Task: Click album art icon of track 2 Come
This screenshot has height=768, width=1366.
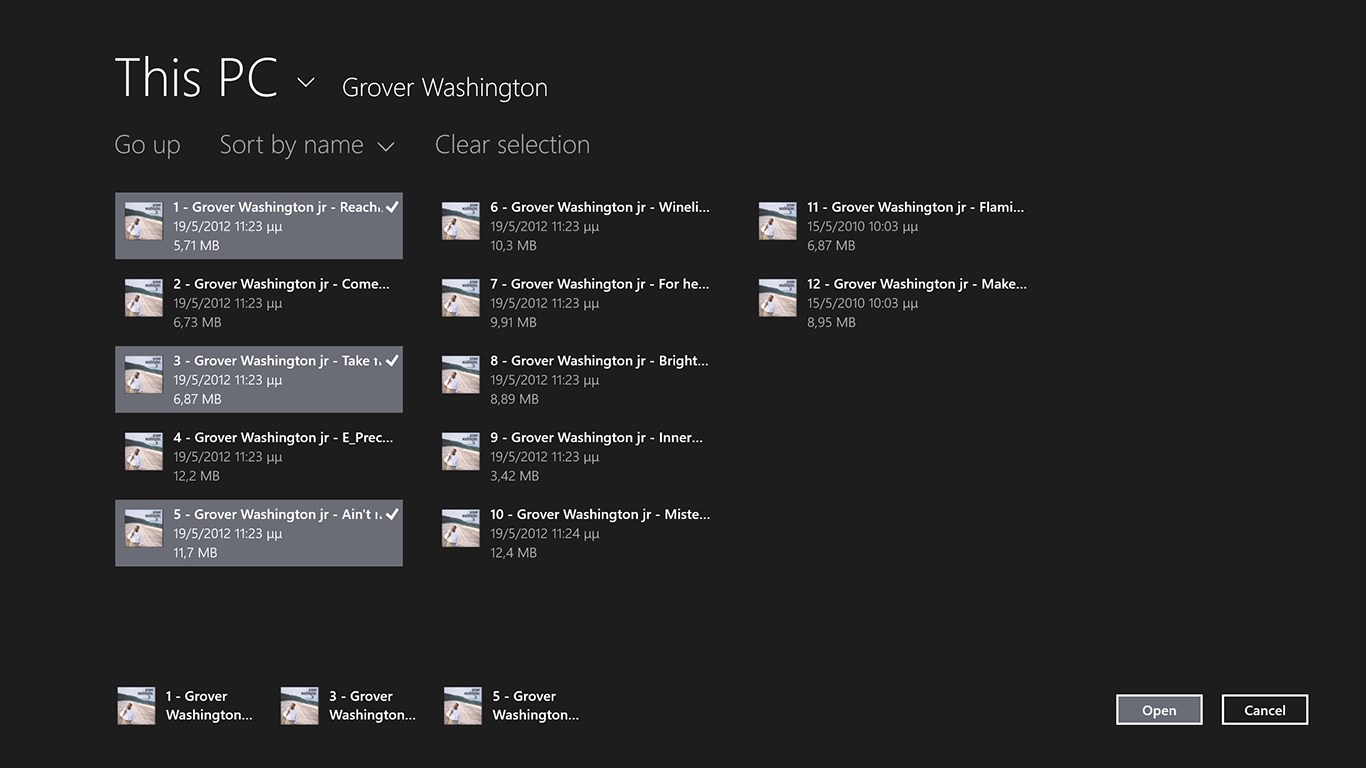Action: (144, 298)
